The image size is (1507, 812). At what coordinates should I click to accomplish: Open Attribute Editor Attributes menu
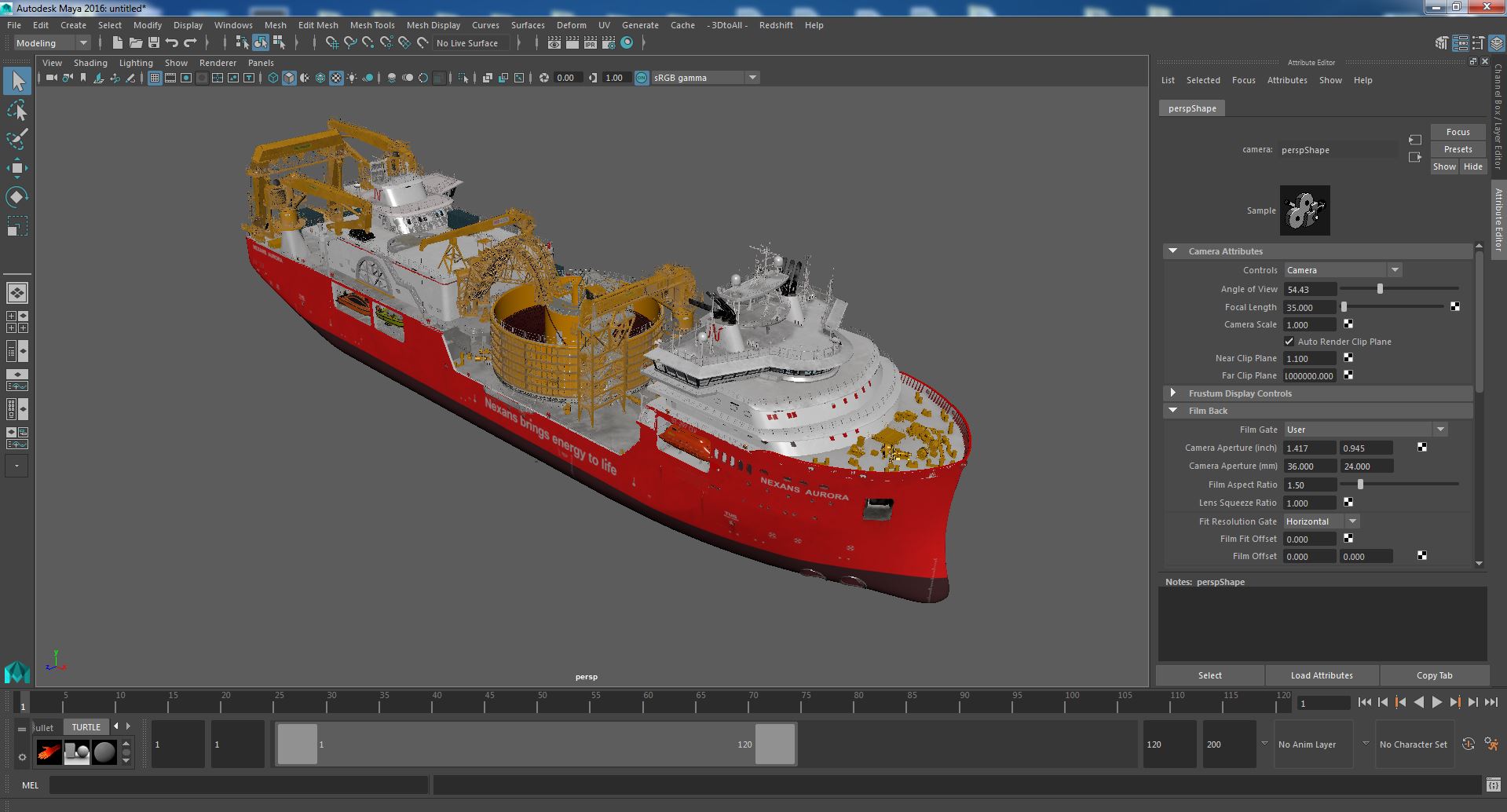point(1287,80)
